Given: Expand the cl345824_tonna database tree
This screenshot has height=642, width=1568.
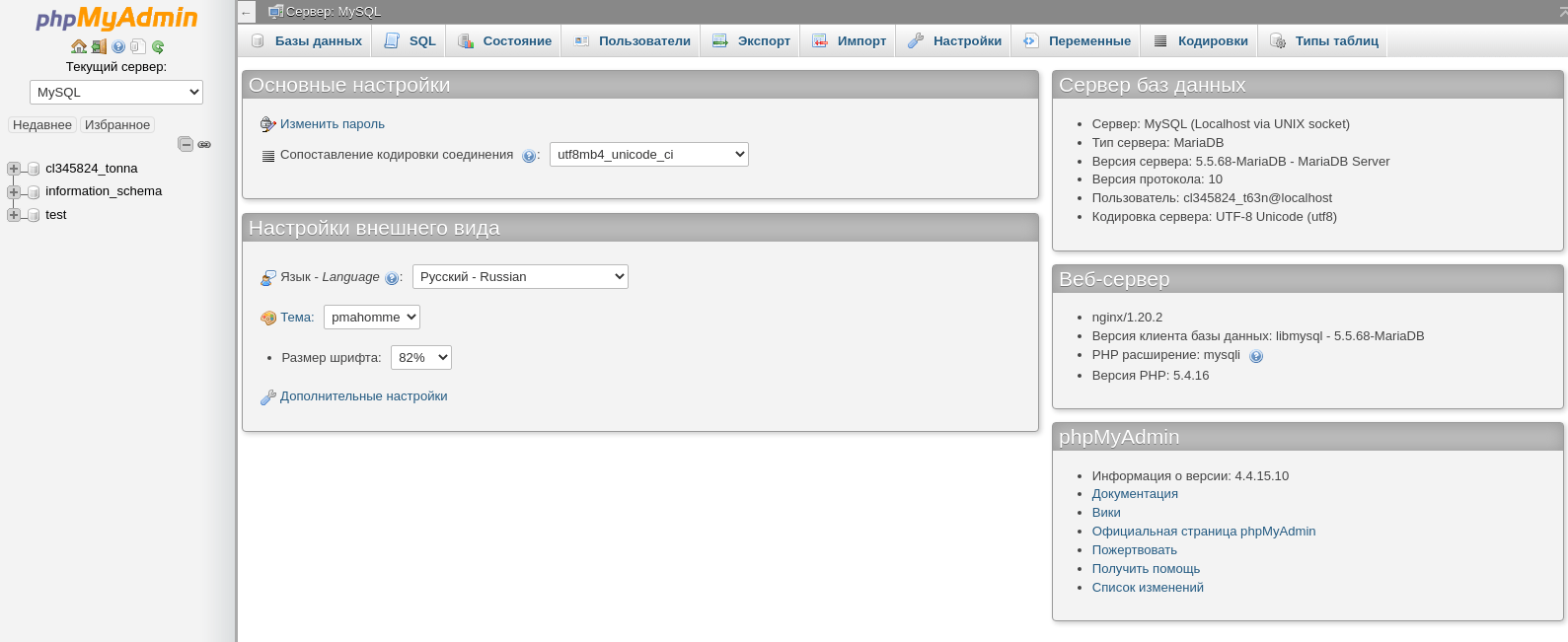Looking at the screenshot, I should click(14, 169).
